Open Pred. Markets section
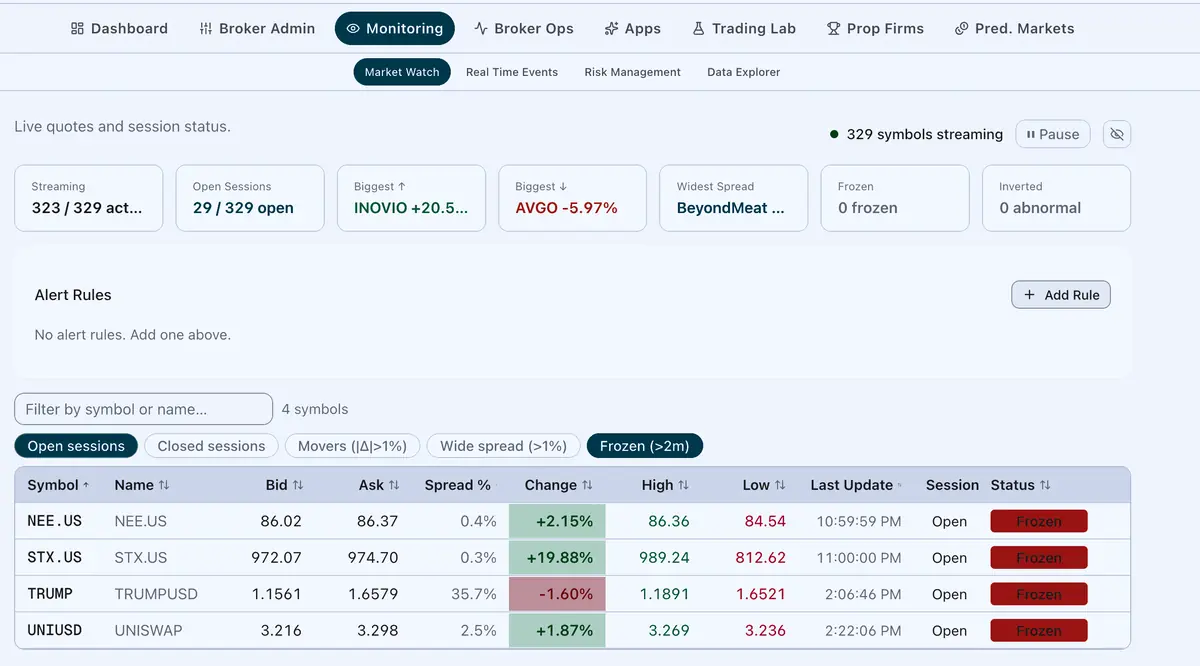This screenshot has width=1200, height=666. coord(1014,28)
